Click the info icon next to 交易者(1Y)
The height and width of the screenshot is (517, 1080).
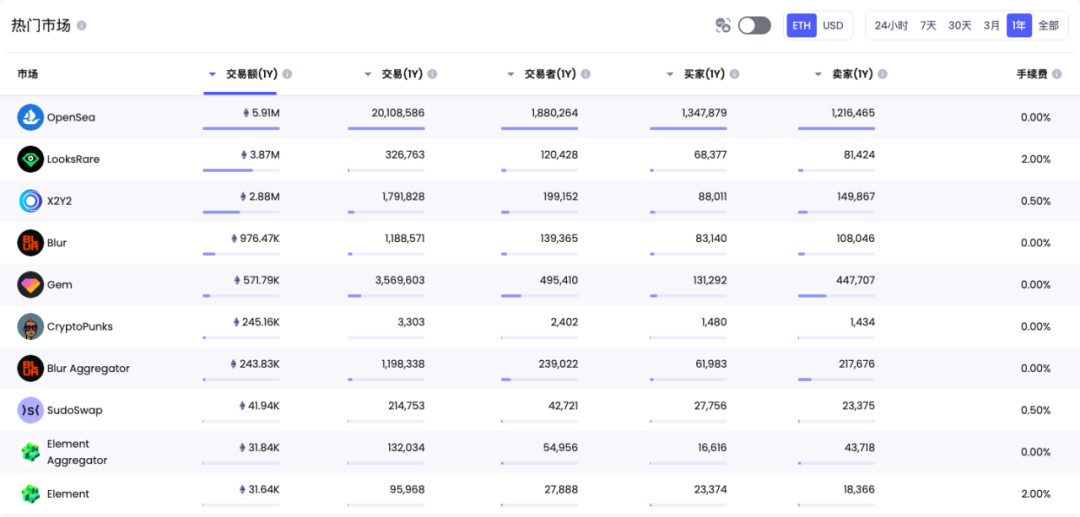coord(585,74)
